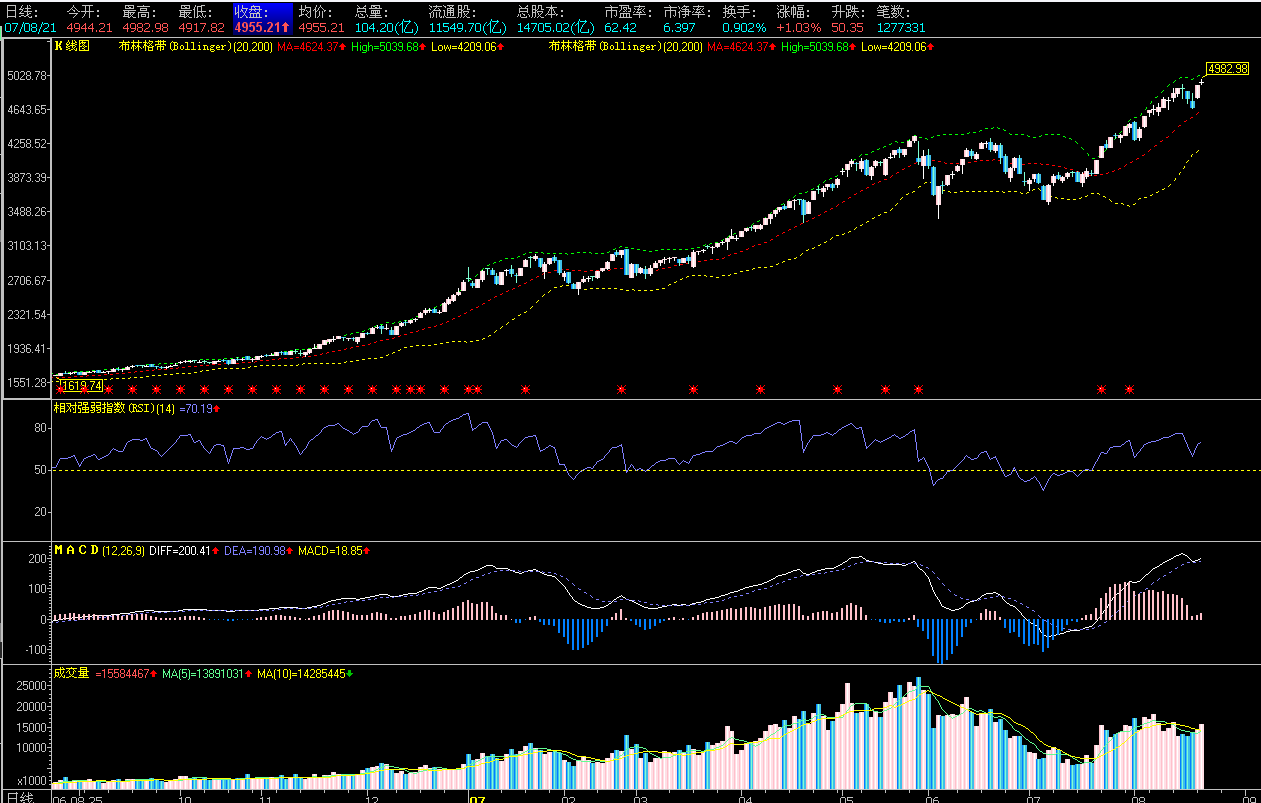Click the MACD axis value 200
The image size is (1261, 803).
39,558
